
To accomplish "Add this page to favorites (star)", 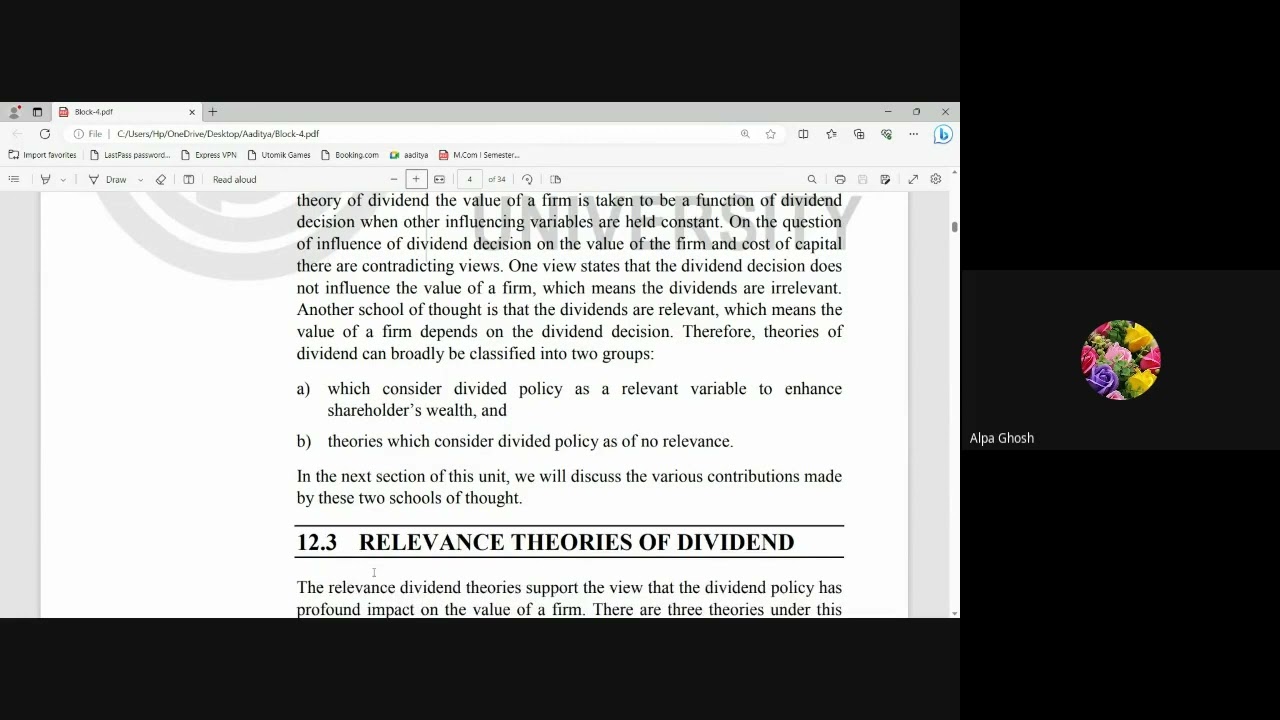I will coord(770,134).
